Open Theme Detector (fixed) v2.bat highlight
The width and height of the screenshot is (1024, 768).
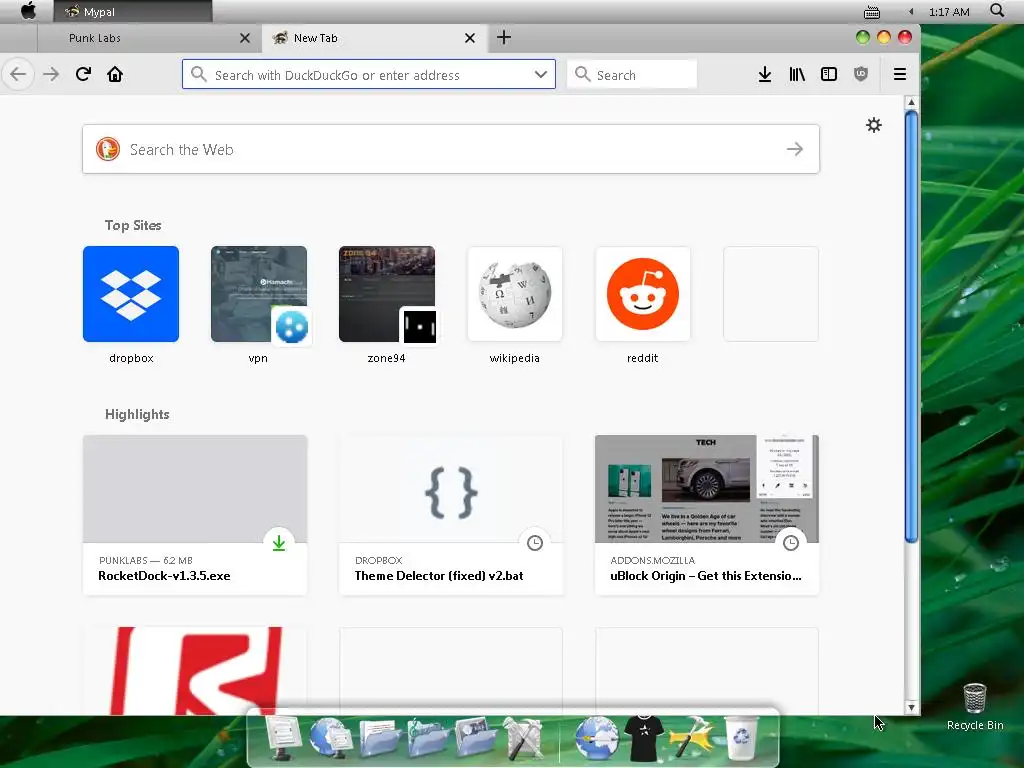coord(451,515)
